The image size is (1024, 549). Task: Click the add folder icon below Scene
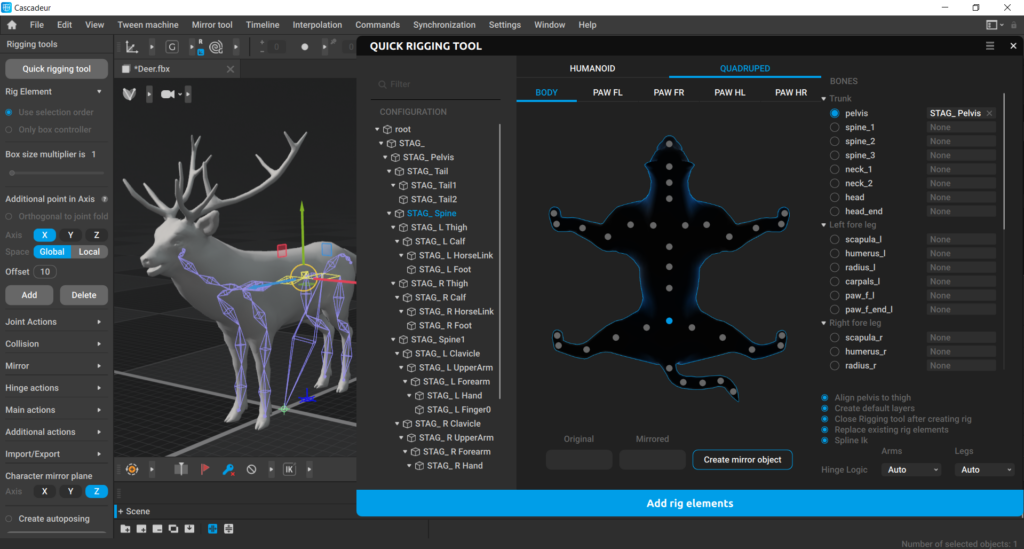point(126,528)
